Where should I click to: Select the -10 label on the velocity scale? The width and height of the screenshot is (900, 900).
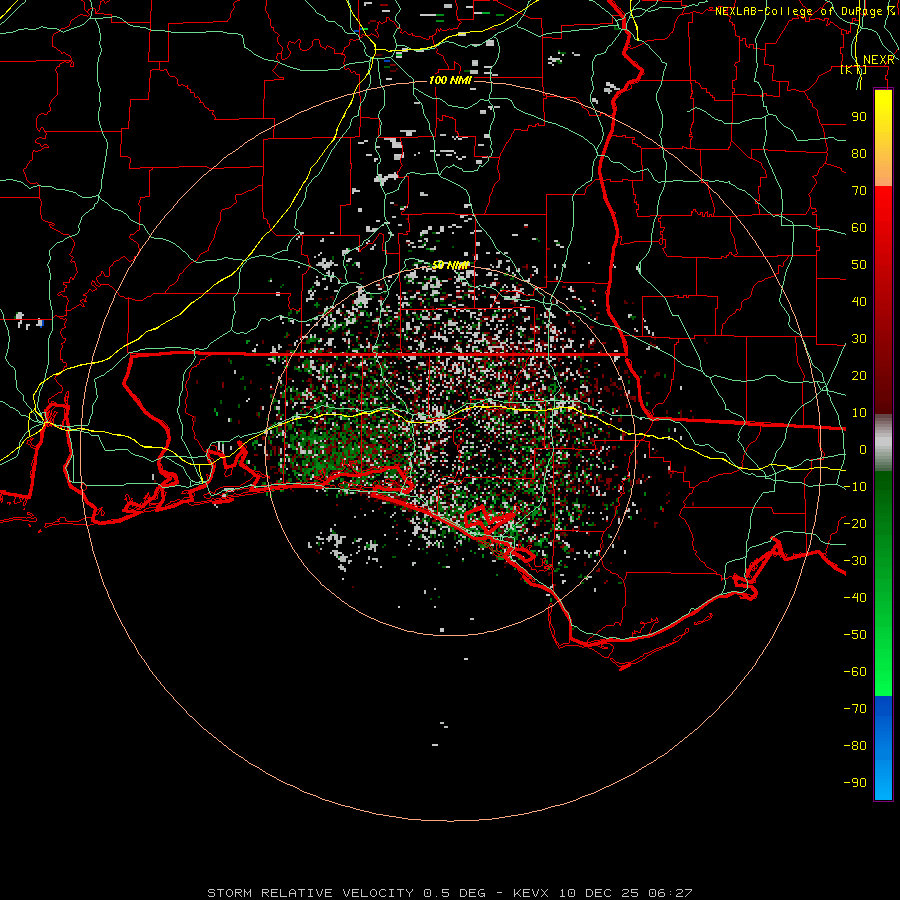[x=855, y=487]
